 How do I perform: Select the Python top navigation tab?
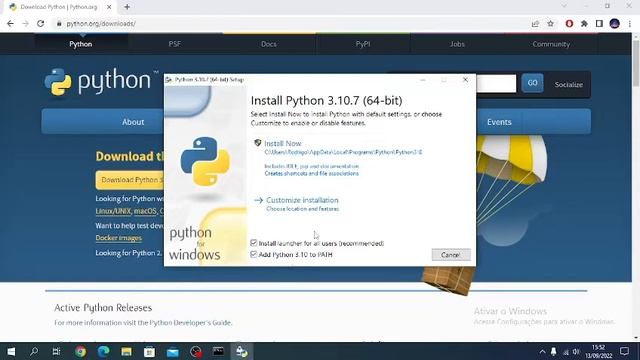(x=81, y=44)
